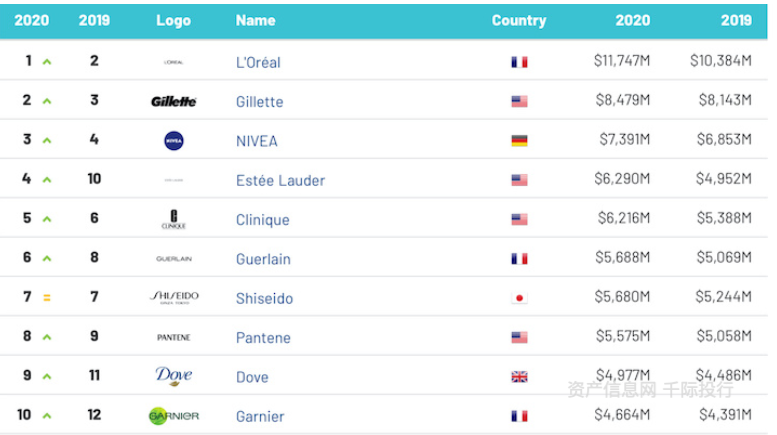Click the Gillette brand logo
The height and width of the screenshot is (435, 777).
tap(173, 102)
